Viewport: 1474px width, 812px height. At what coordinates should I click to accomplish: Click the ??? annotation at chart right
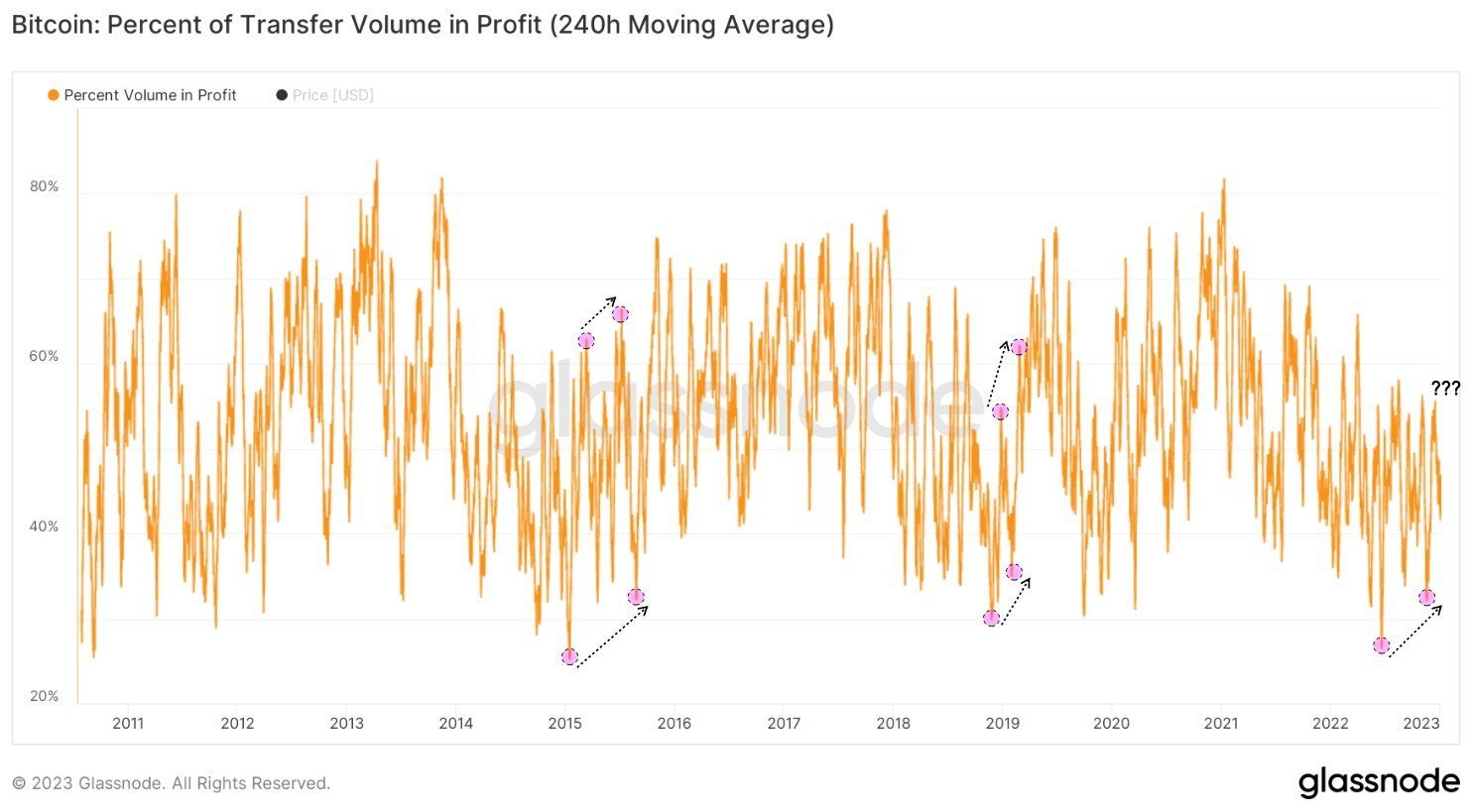pos(1445,389)
